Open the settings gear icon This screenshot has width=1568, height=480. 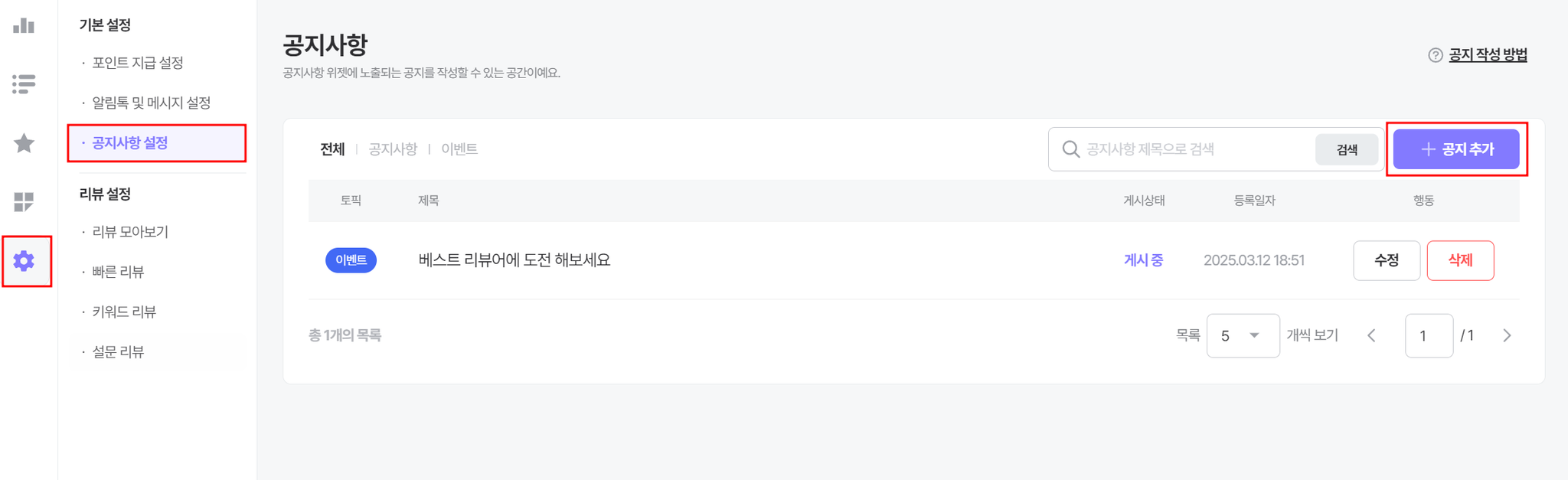click(x=24, y=261)
